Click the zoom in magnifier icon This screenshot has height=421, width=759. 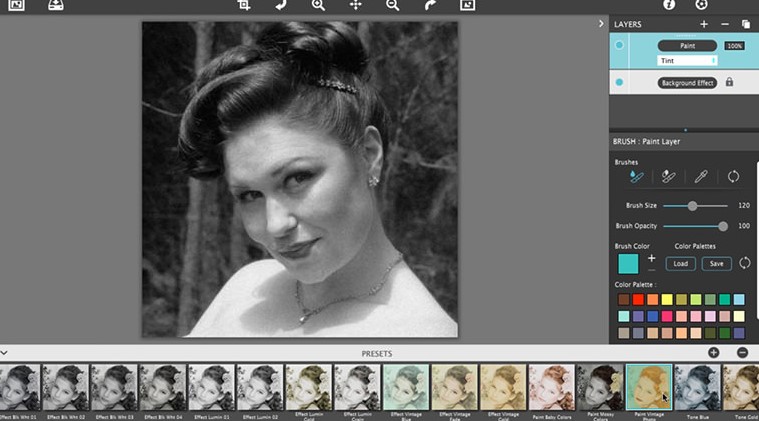point(318,5)
